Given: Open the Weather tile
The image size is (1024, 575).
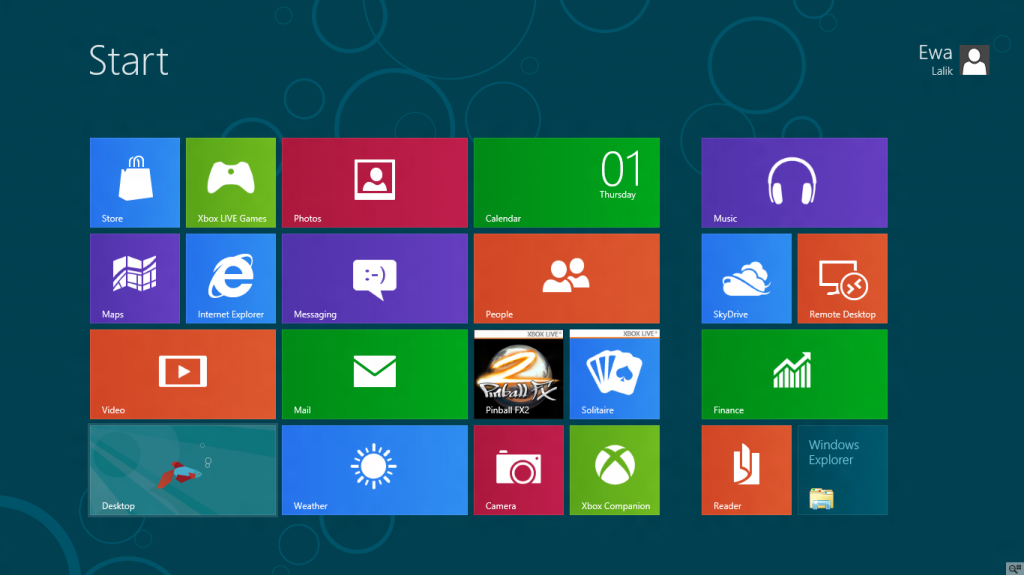Looking at the screenshot, I should 375,470.
